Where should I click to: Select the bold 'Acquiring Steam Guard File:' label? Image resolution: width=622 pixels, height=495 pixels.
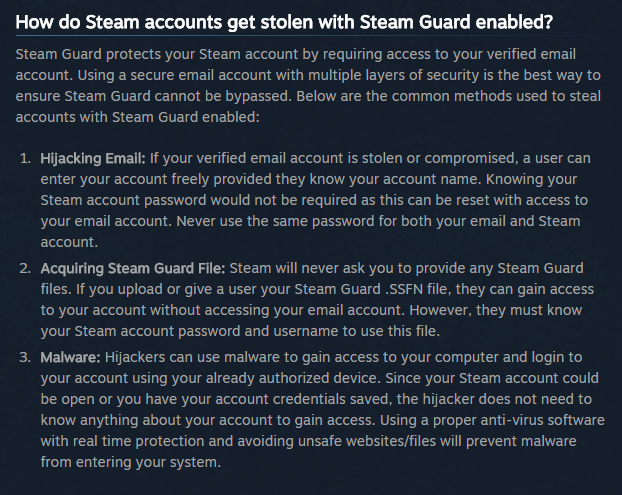[x=132, y=269]
